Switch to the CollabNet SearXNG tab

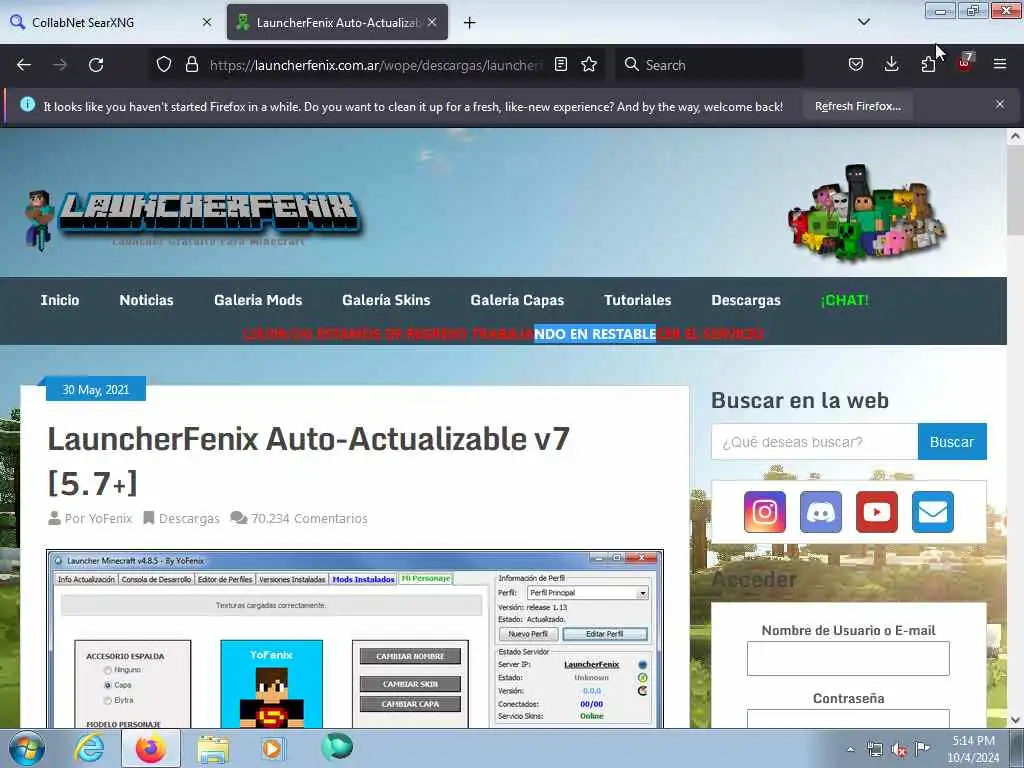111,22
